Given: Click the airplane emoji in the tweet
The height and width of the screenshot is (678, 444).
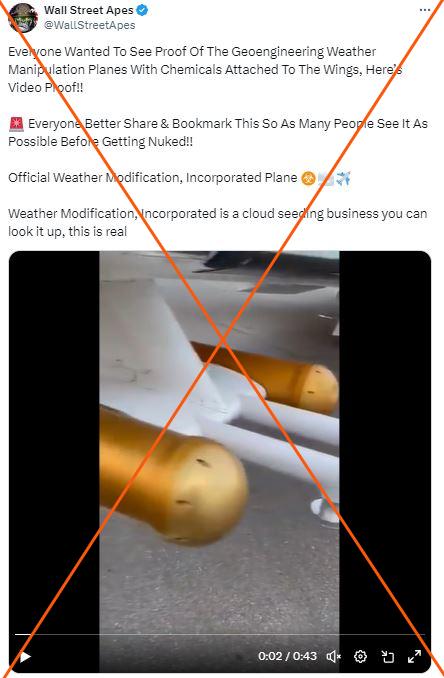Looking at the screenshot, I should [x=343, y=178].
